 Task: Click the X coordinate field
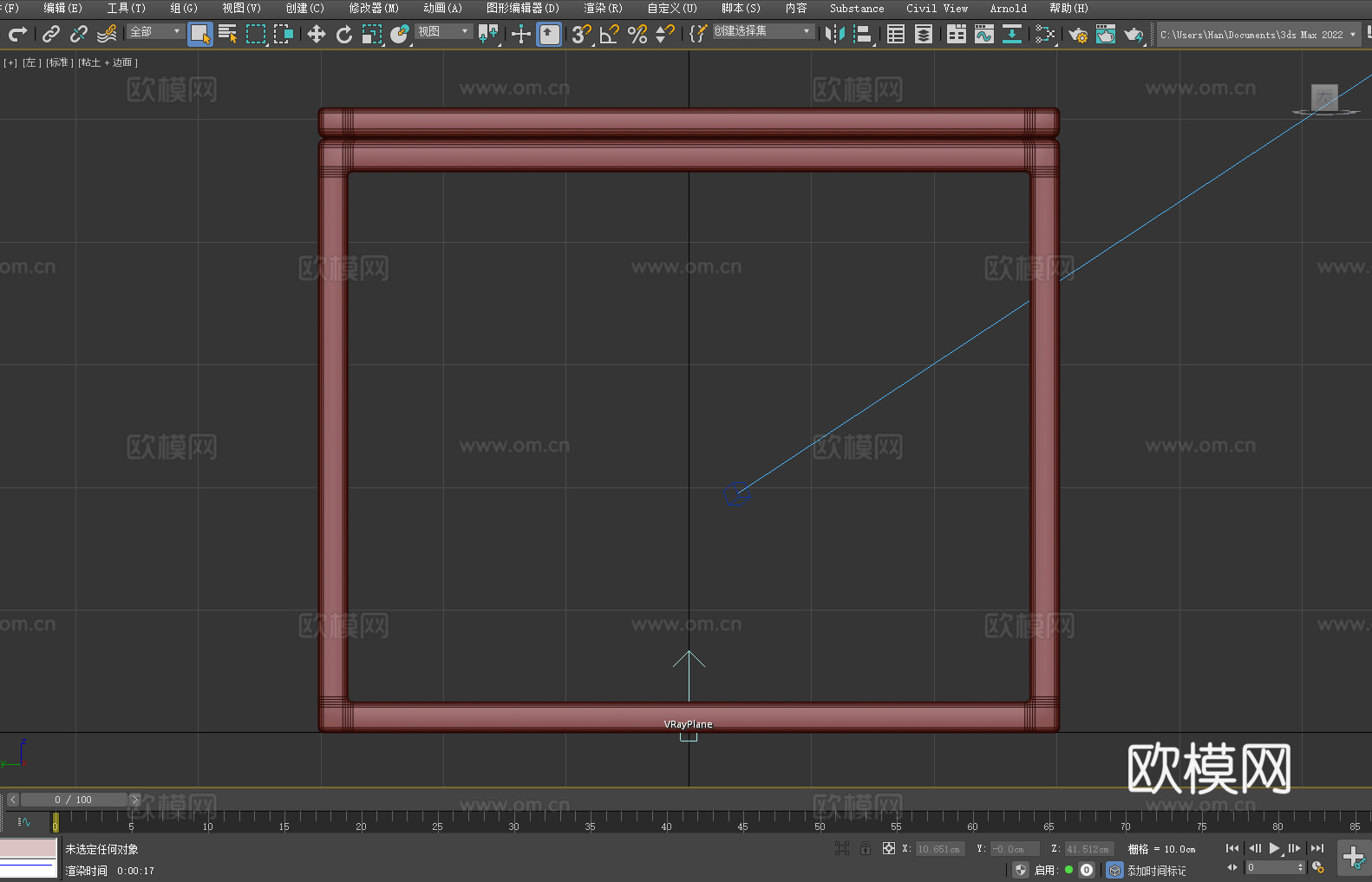(x=940, y=849)
